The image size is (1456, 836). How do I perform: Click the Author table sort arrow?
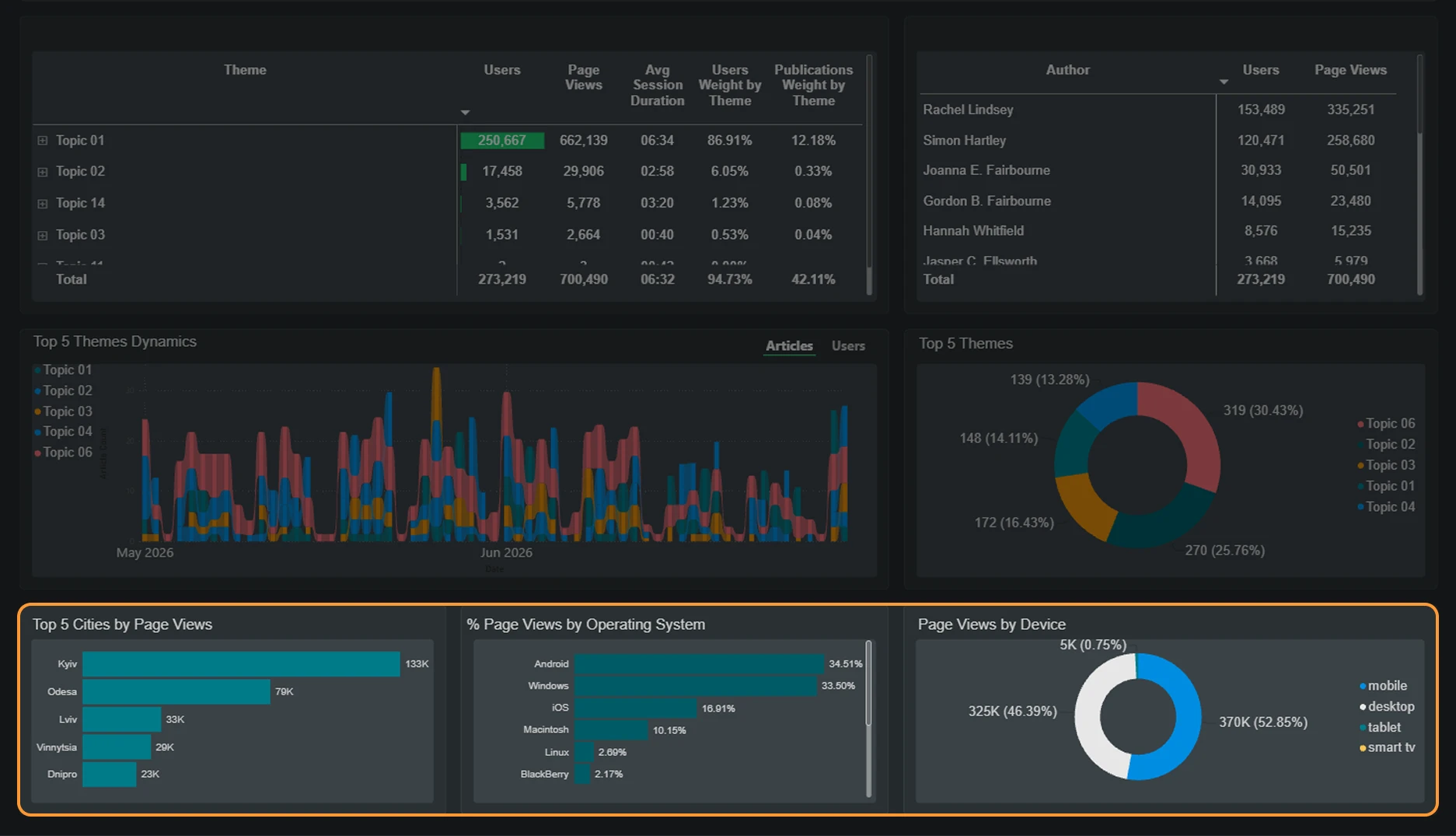(1224, 82)
